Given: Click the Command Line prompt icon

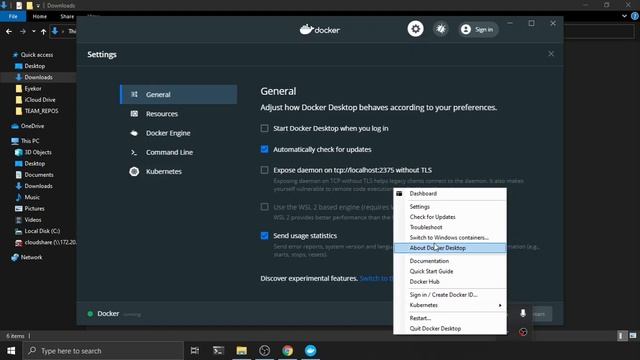Looking at the screenshot, I should (134, 152).
